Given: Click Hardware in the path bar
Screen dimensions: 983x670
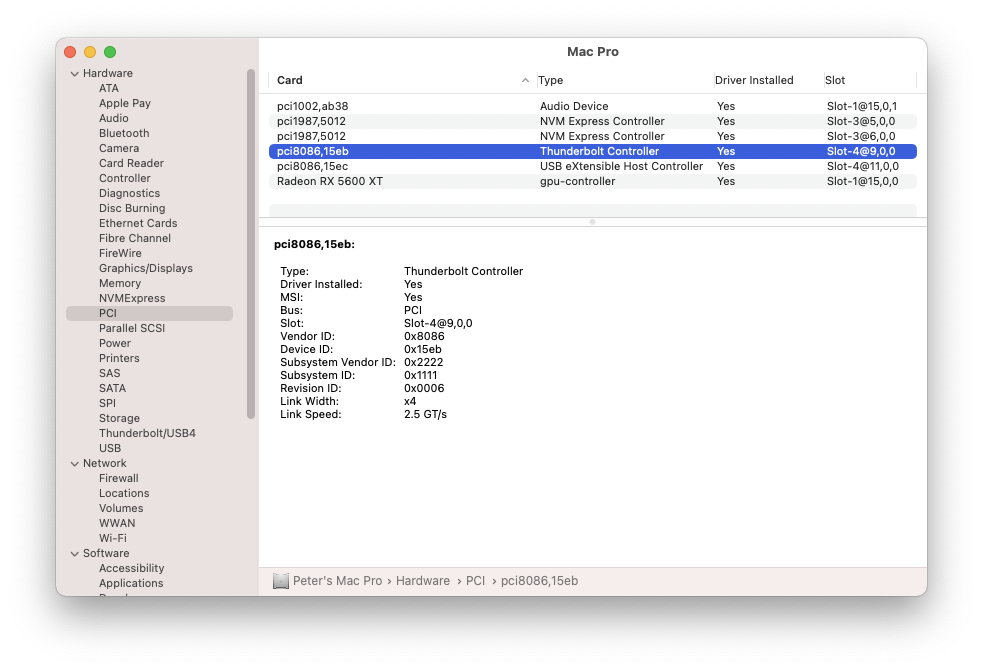Looking at the screenshot, I should coord(423,581).
